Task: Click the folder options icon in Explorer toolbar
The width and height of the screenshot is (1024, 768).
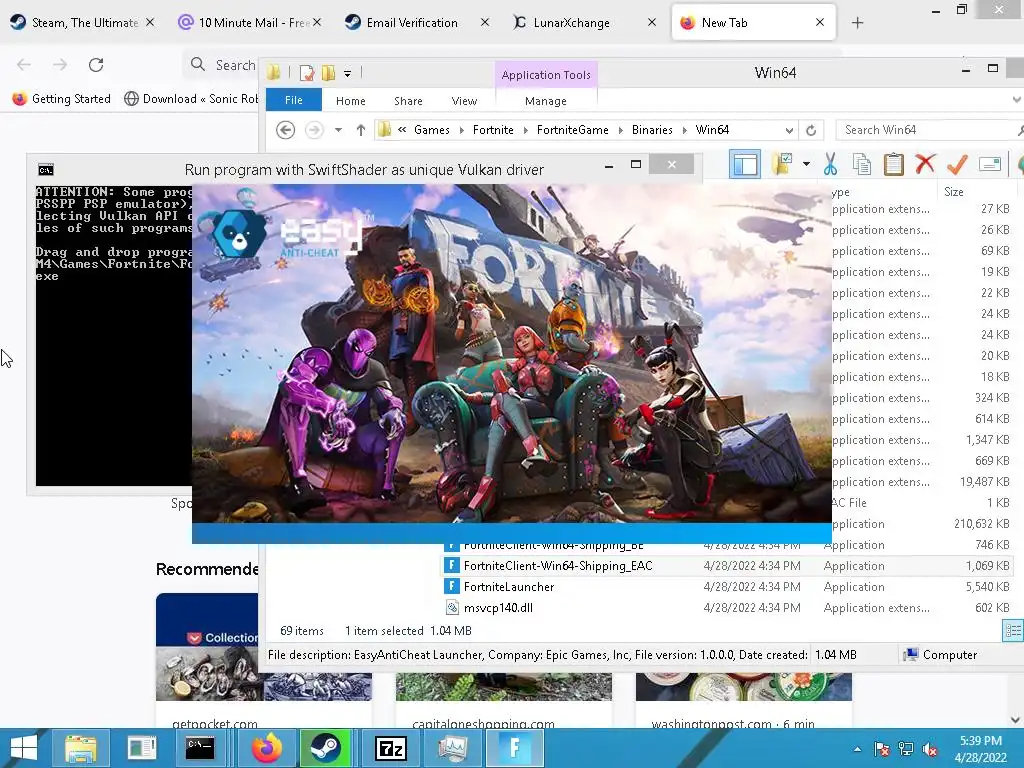Action: click(x=782, y=164)
